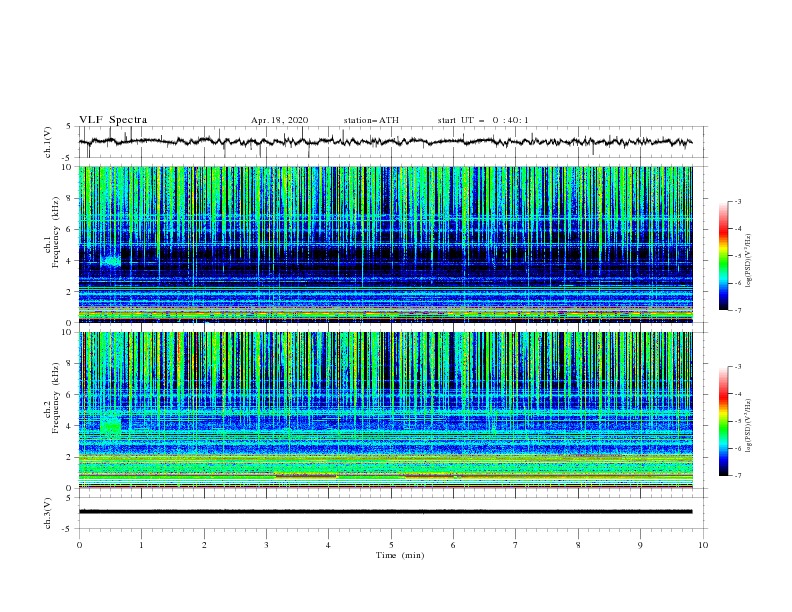Click the "10" kHz tick on ch.1 frequency axis
792x612 pixels.
pyautogui.click(x=69, y=167)
